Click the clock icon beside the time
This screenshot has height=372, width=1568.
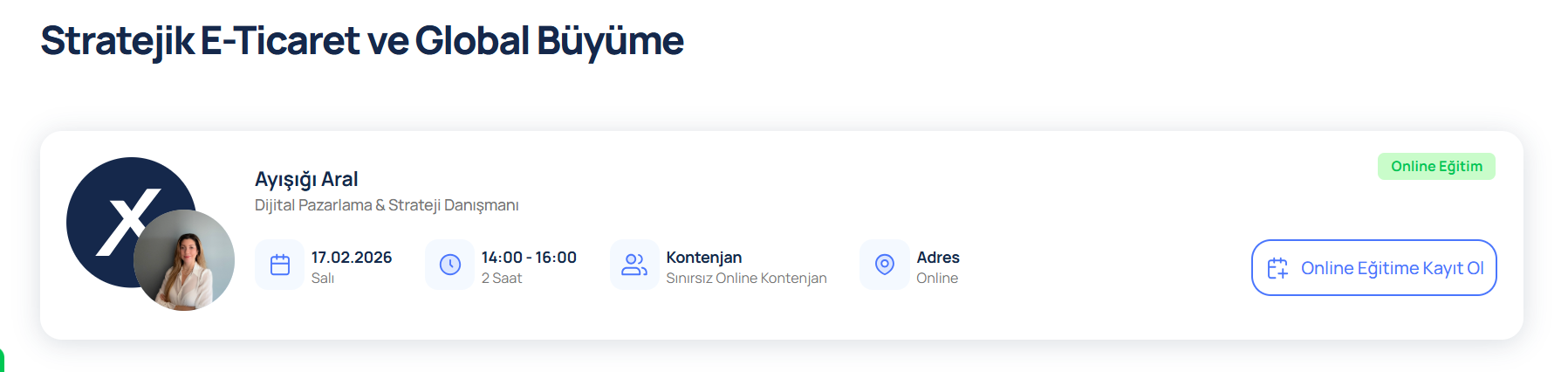(x=450, y=265)
